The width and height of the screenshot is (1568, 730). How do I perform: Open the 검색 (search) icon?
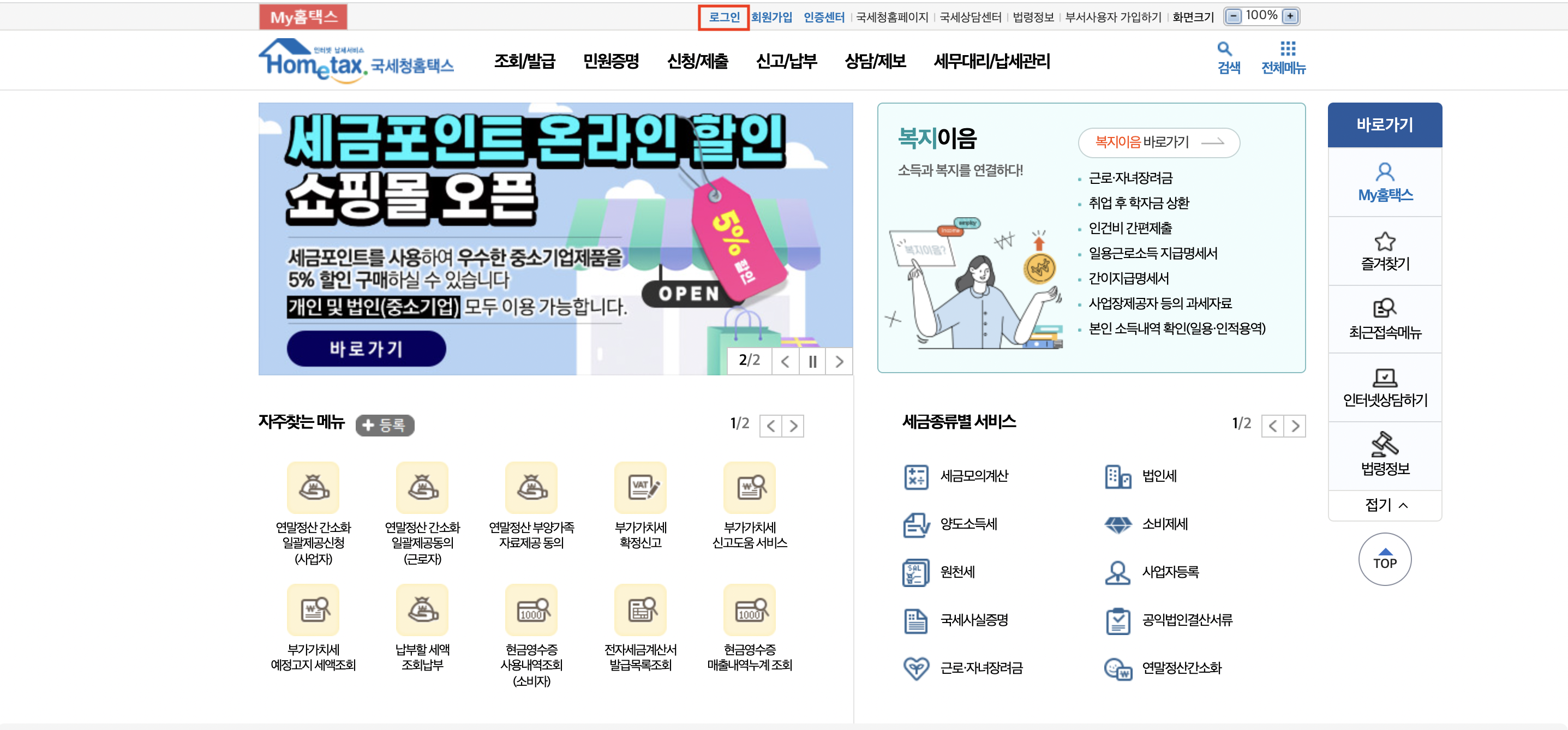point(1226,58)
